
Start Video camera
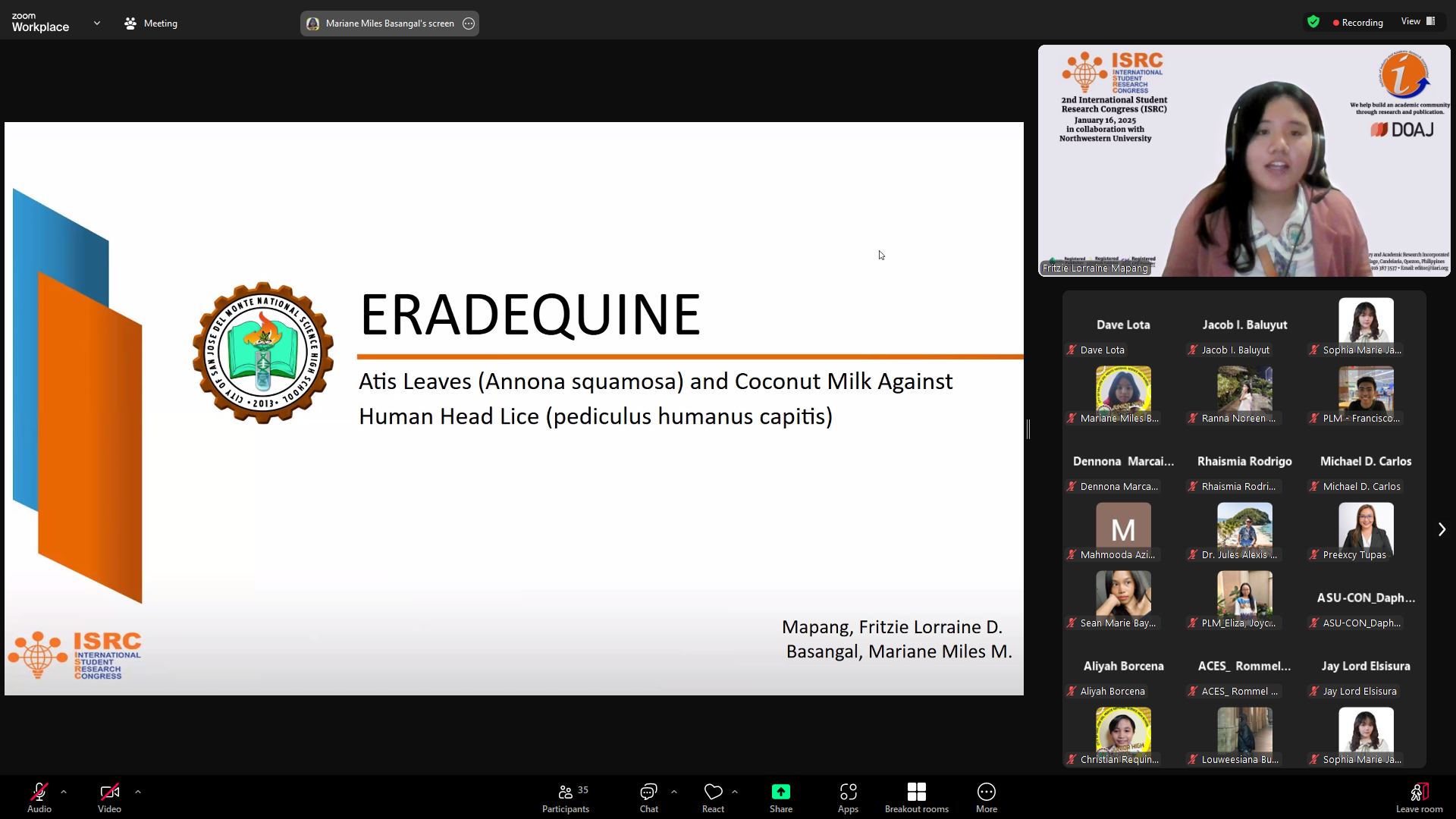(x=109, y=798)
